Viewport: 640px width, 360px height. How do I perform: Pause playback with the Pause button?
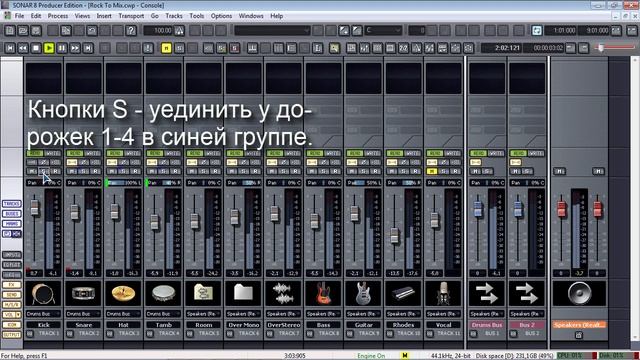click(x=62, y=48)
